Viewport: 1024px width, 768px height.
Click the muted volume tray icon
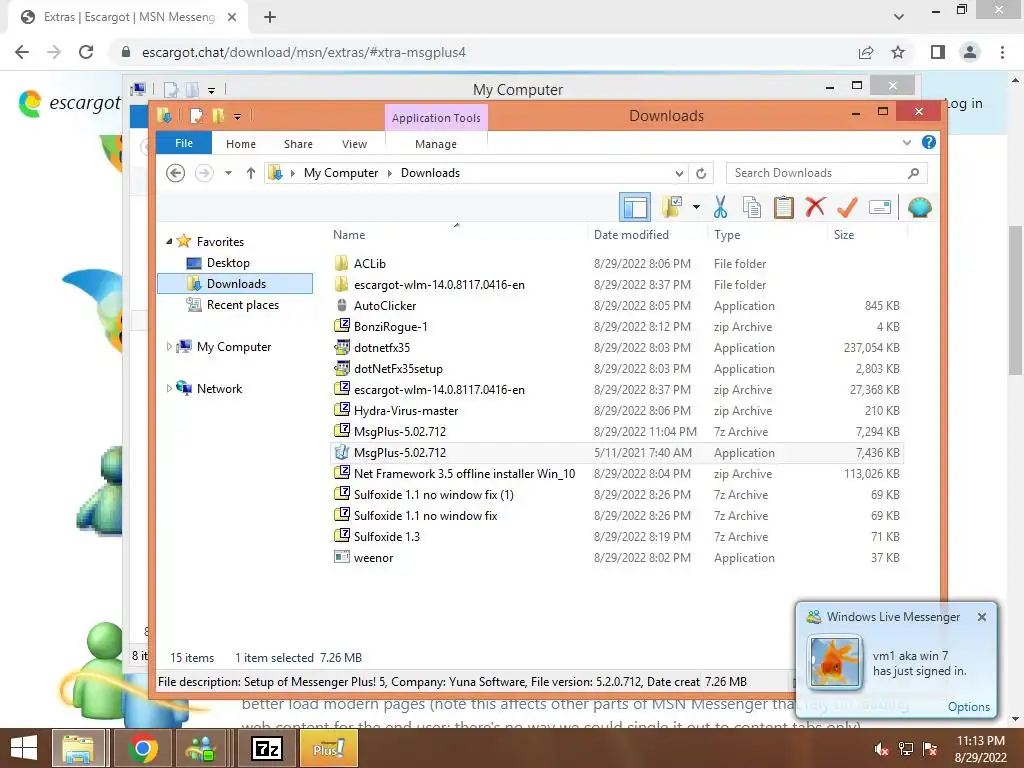click(x=881, y=749)
